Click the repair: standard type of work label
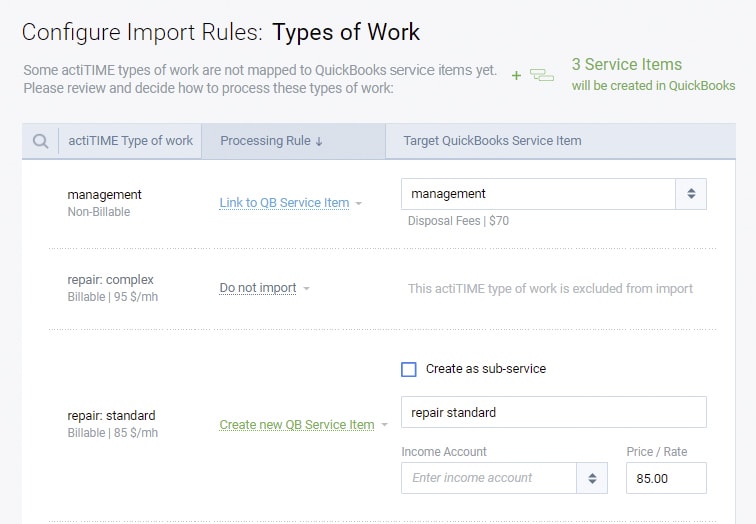Screen dimensions: 756x524 pos(111,416)
